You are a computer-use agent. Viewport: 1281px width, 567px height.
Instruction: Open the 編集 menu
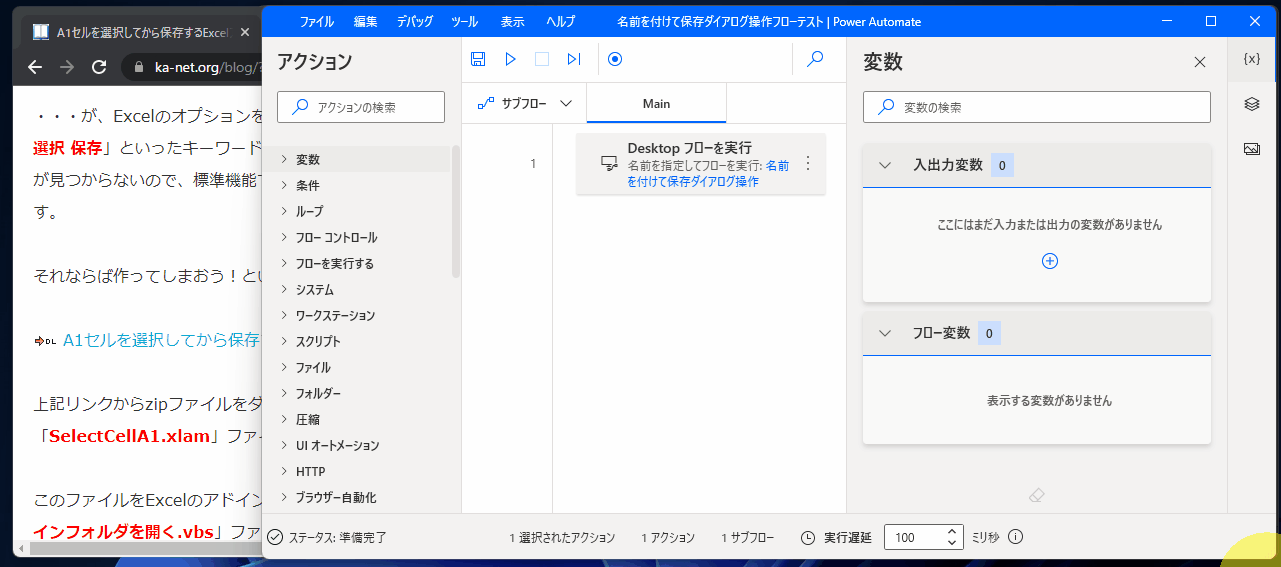tap(366, 21)
